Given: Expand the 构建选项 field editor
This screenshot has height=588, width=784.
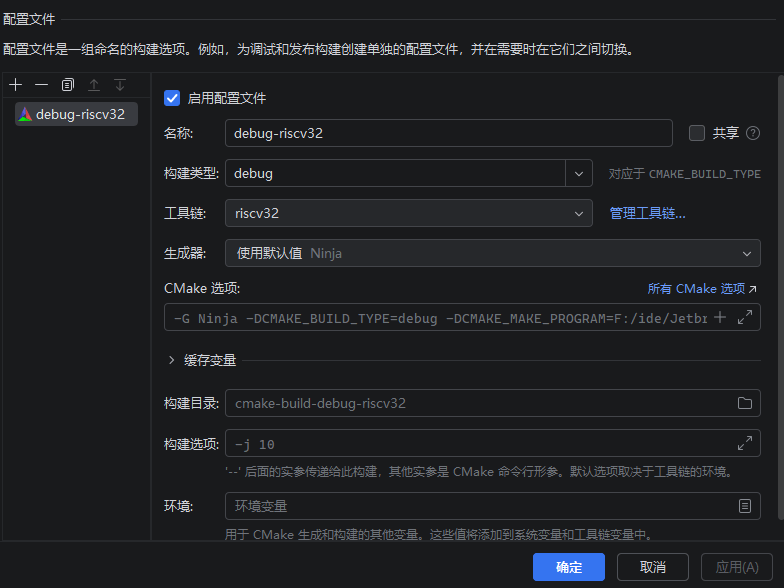Looking at the screenshot, I should pyautogui.click(x=745, y=443).
